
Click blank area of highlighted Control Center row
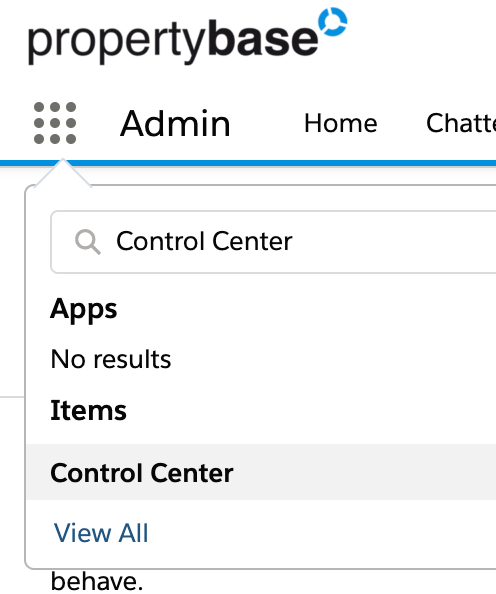tap(364, 472)
